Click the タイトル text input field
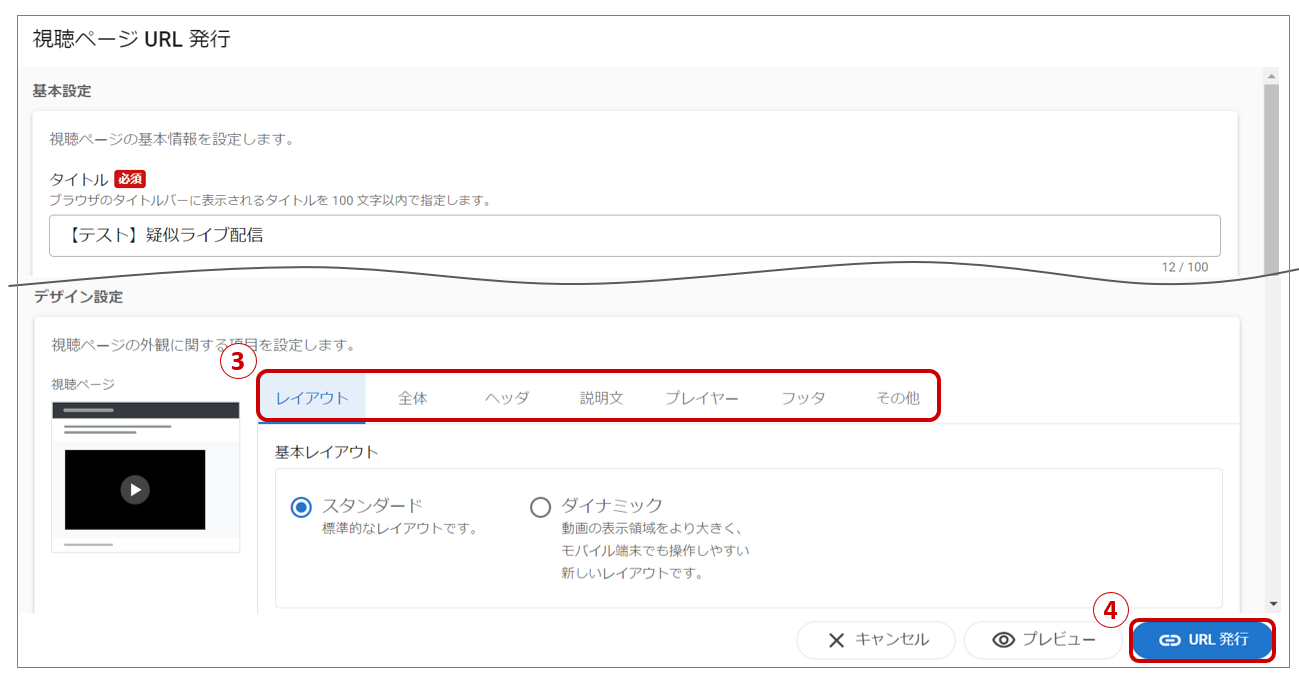 [x=634, y=236]
